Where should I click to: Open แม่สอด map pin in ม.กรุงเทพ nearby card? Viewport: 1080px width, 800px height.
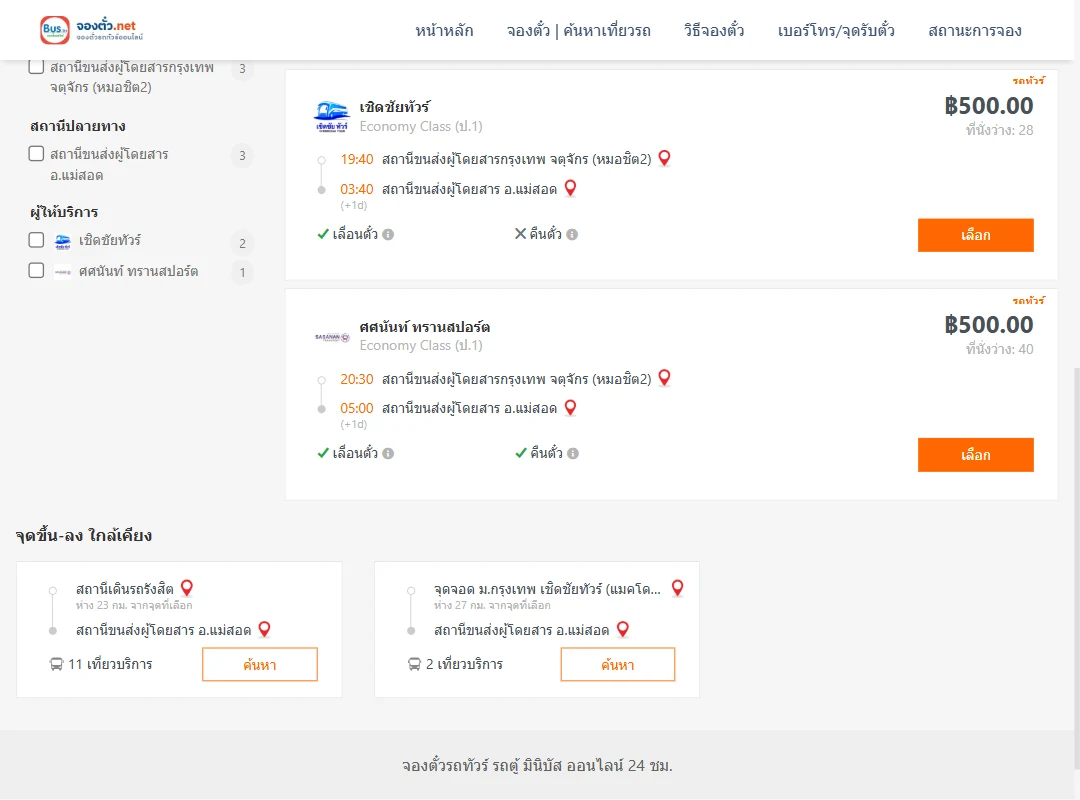623,629
